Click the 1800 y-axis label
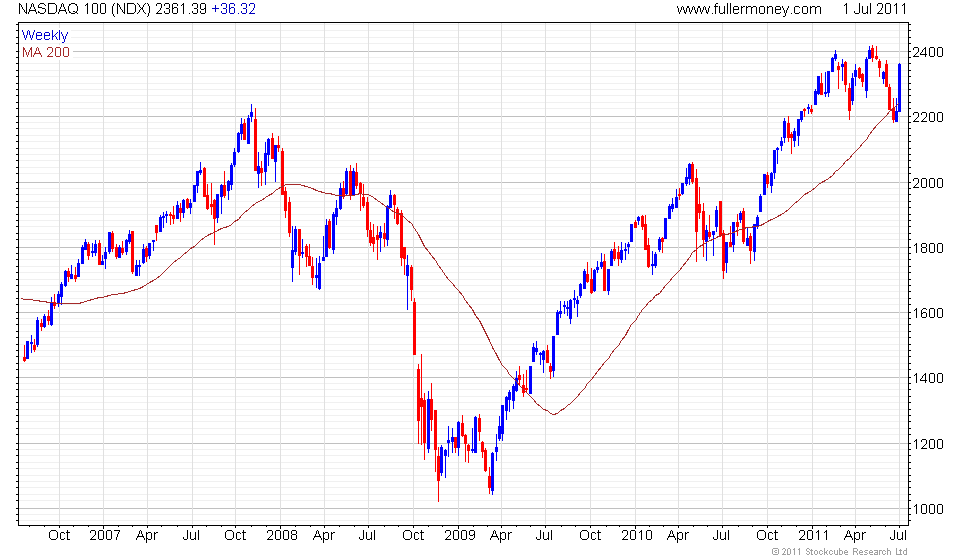 [x=928, y=248]
